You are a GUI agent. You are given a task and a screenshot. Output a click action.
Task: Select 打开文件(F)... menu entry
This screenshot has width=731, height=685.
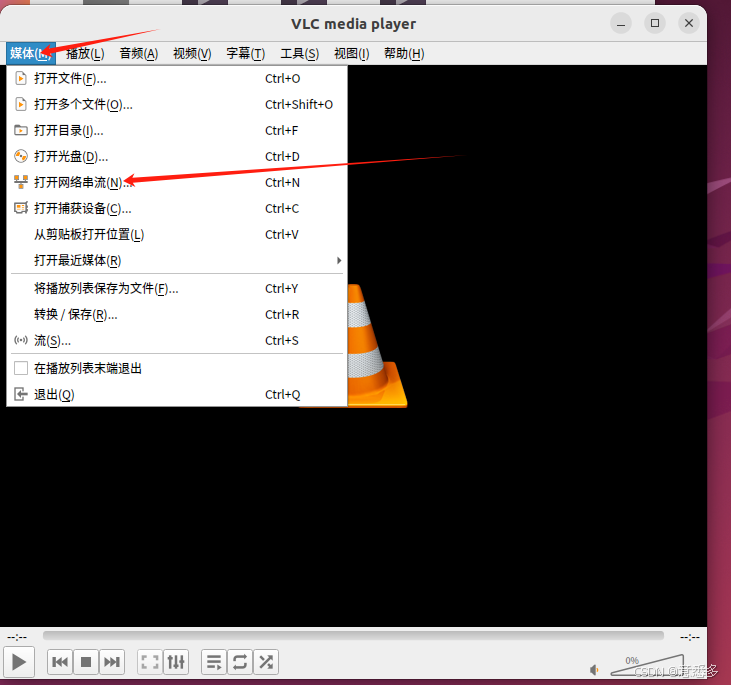(177, 78)
